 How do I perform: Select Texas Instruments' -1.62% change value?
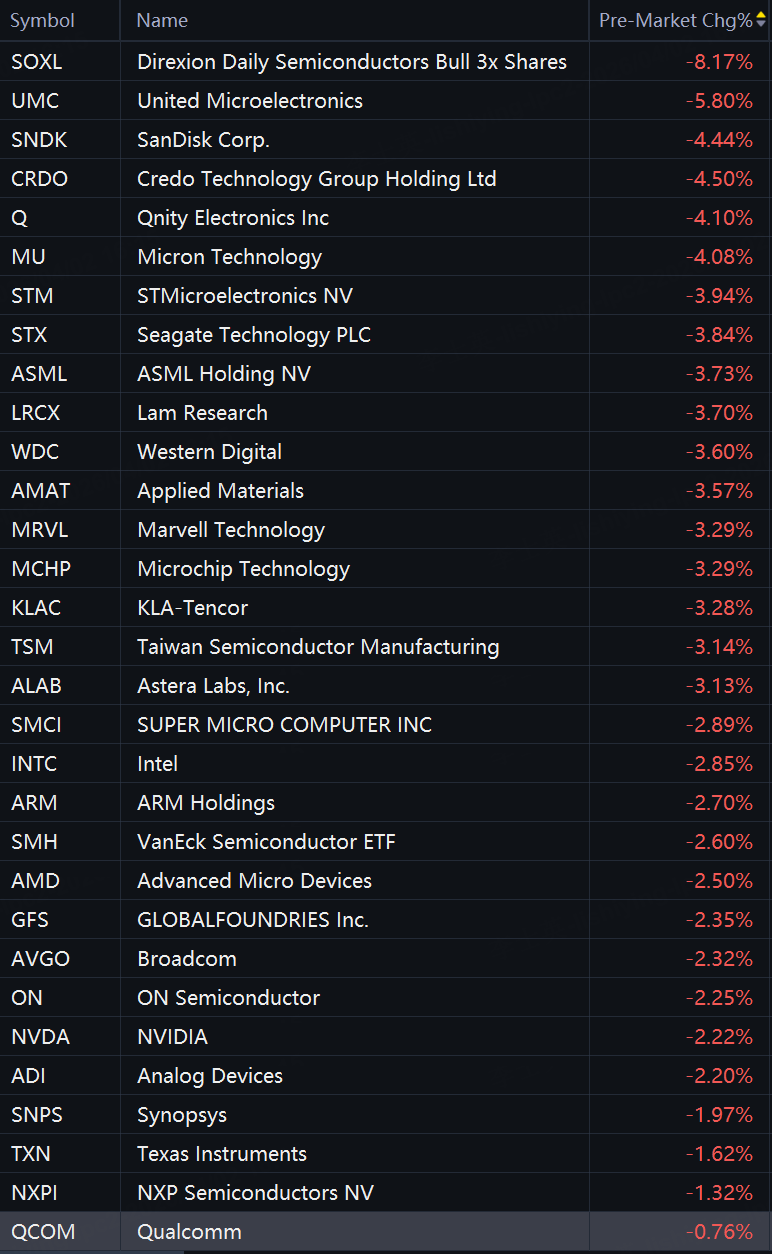click(x=719, y=1154)
